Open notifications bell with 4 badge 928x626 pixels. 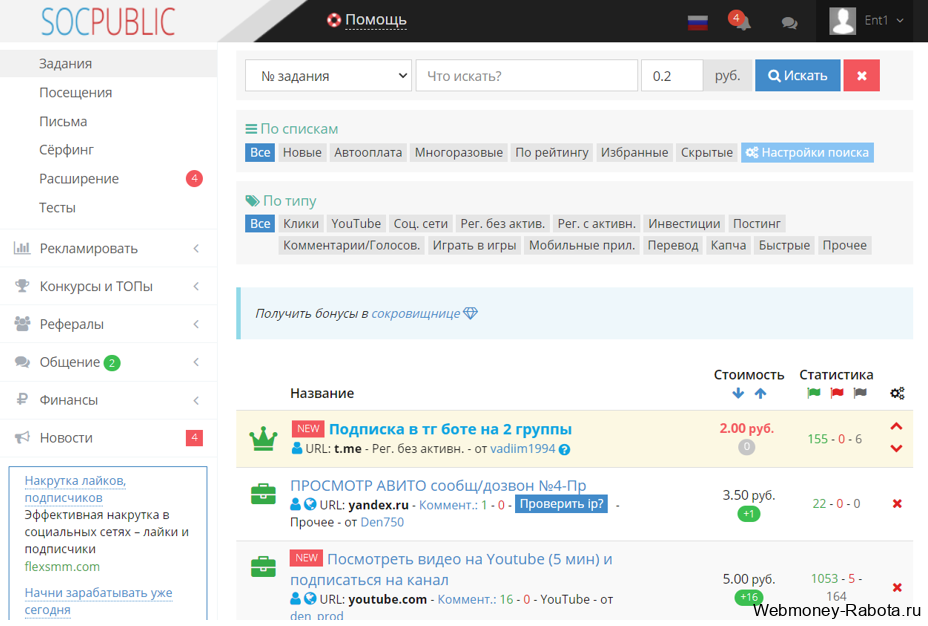(740, 21)
